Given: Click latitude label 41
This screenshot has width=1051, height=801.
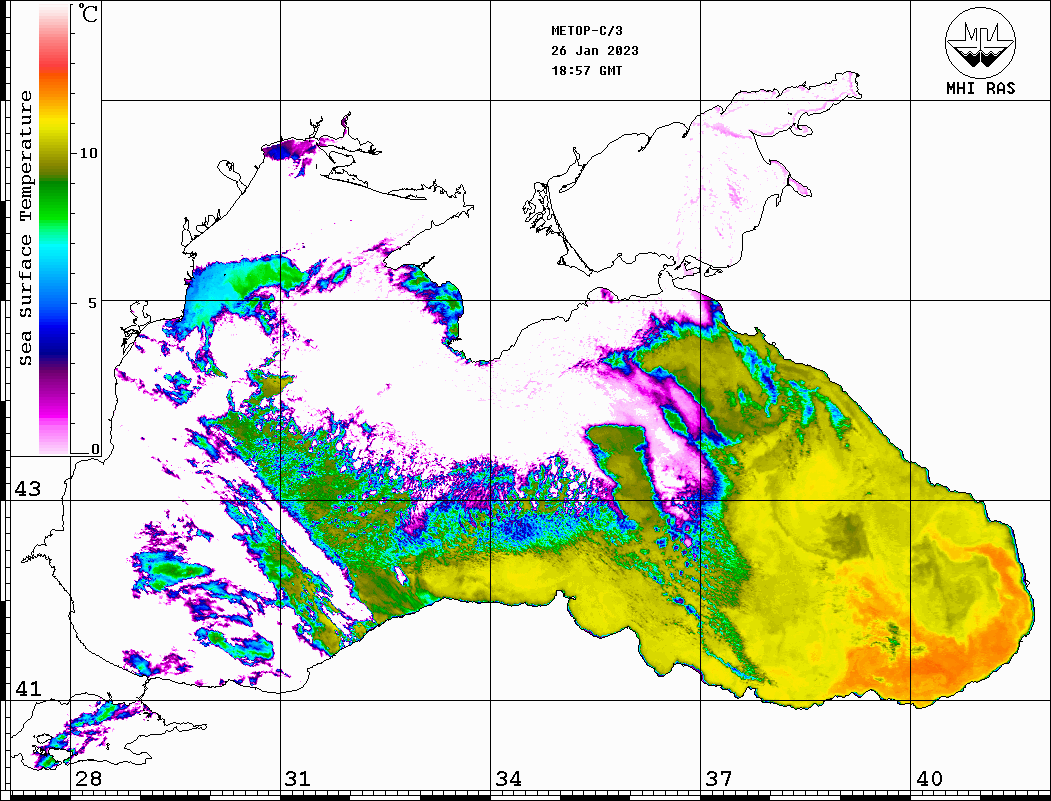Looking at the screenshot, I should coord(28,688).
